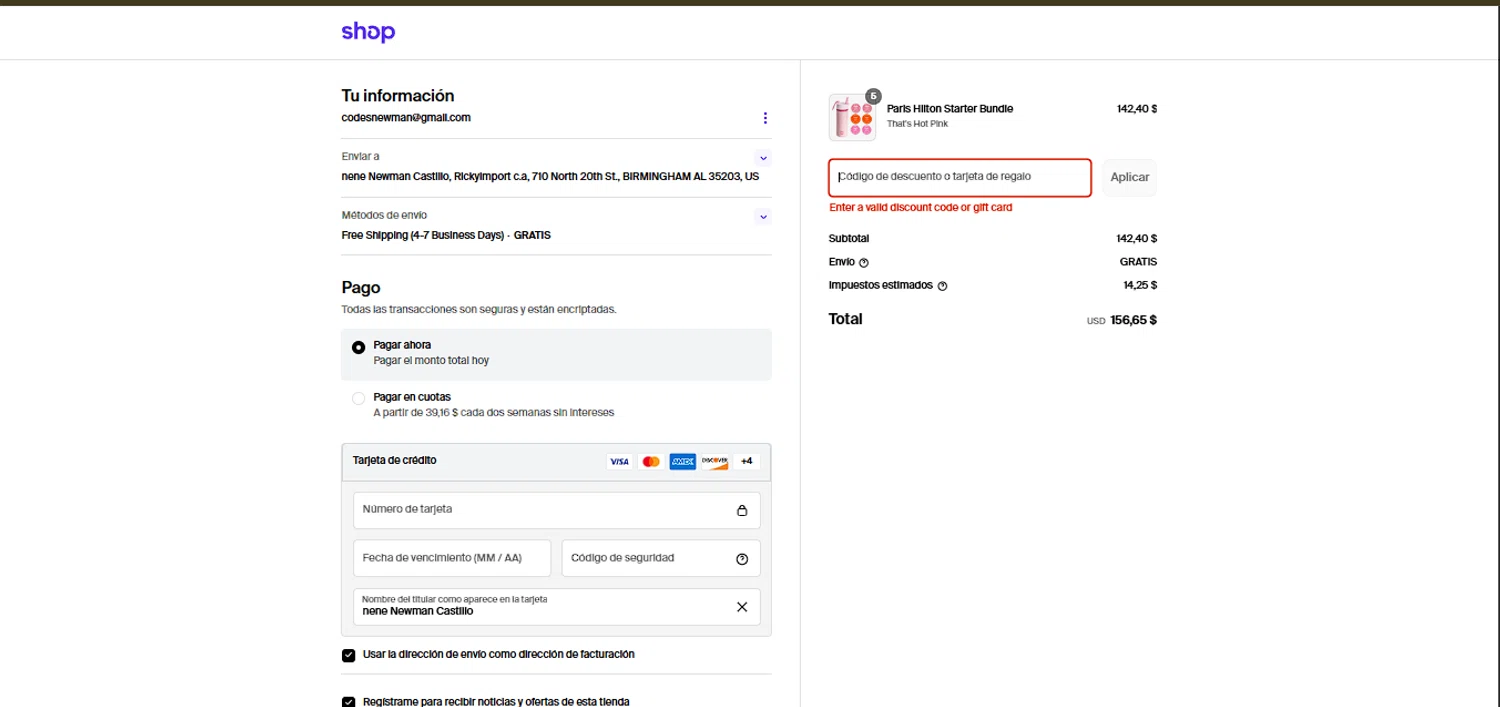1500x707 pixels.
Task: Click the shipping address text line
Action: tap(550, 177)
